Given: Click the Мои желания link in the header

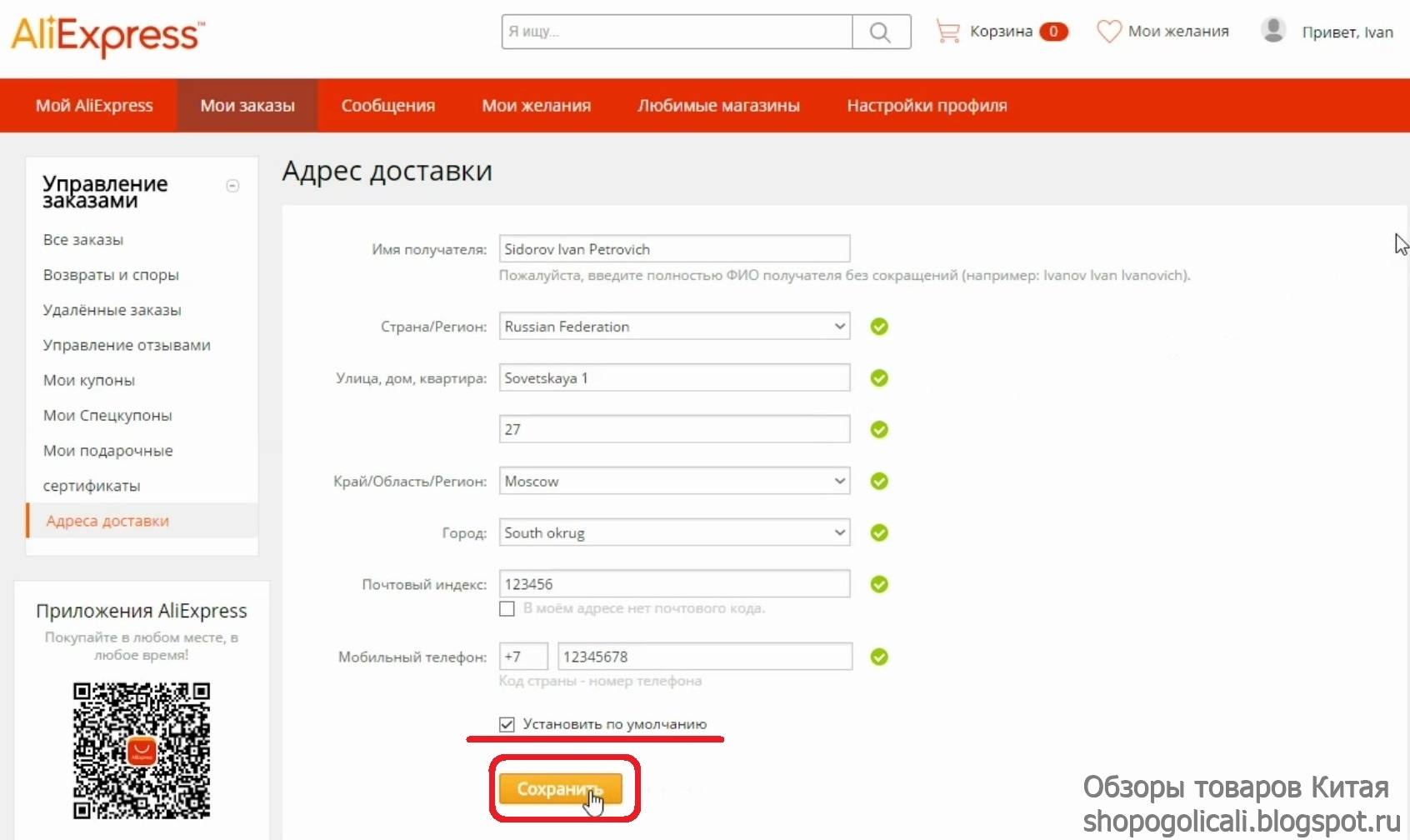Looking at the screenshot, I should (x=1178, y=32).
